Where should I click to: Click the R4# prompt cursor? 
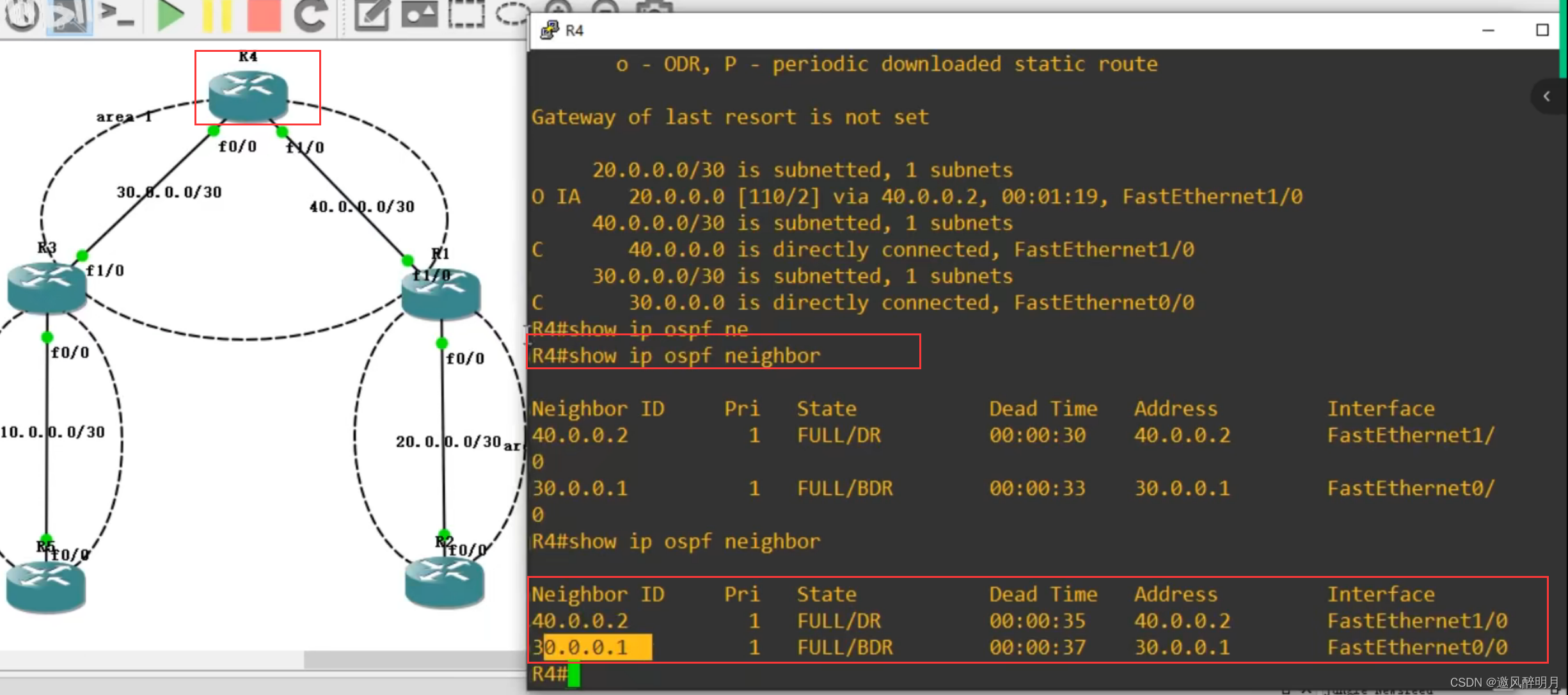point(574,675)
